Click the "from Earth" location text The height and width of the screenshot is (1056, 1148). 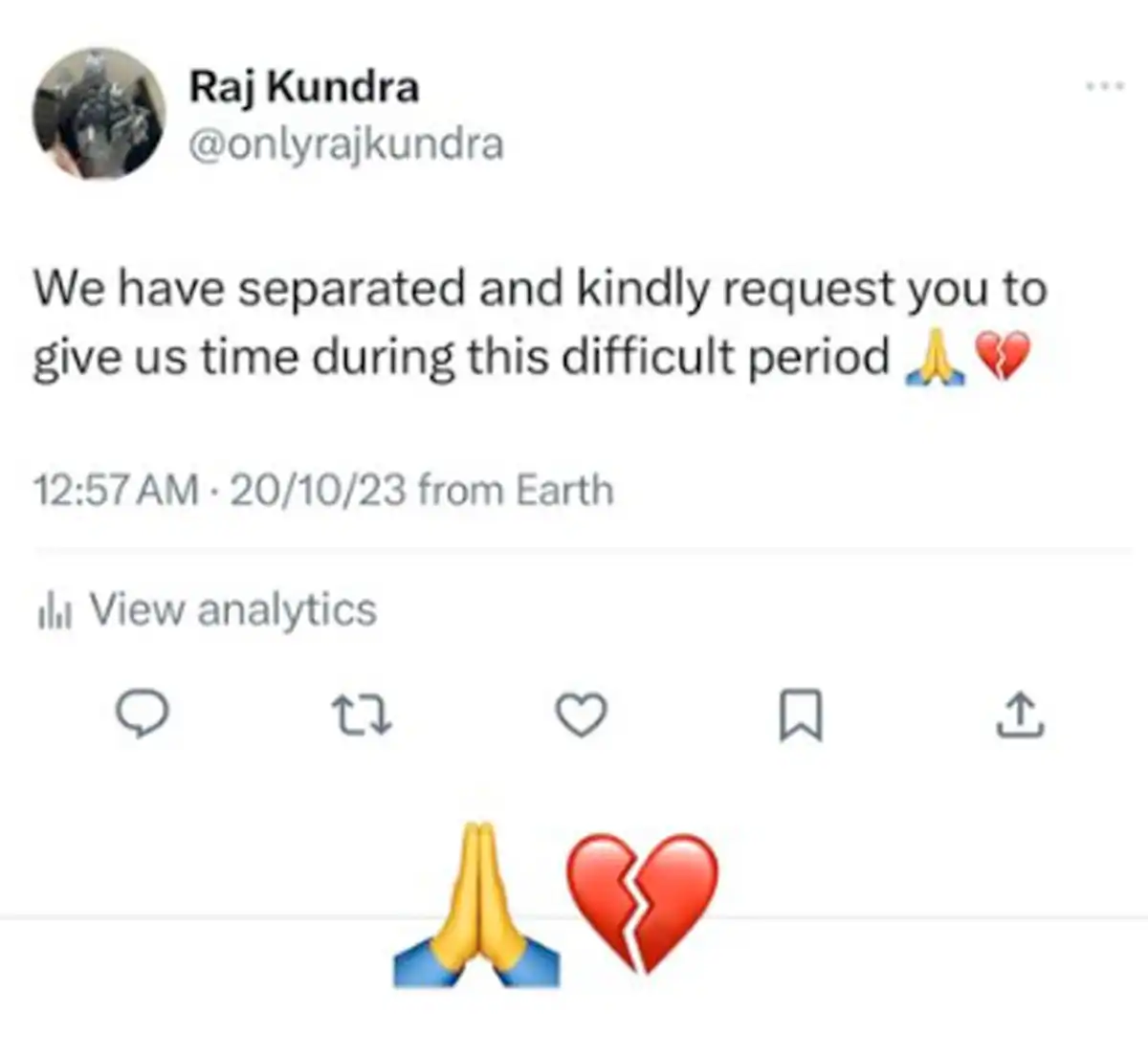(516, 491)
